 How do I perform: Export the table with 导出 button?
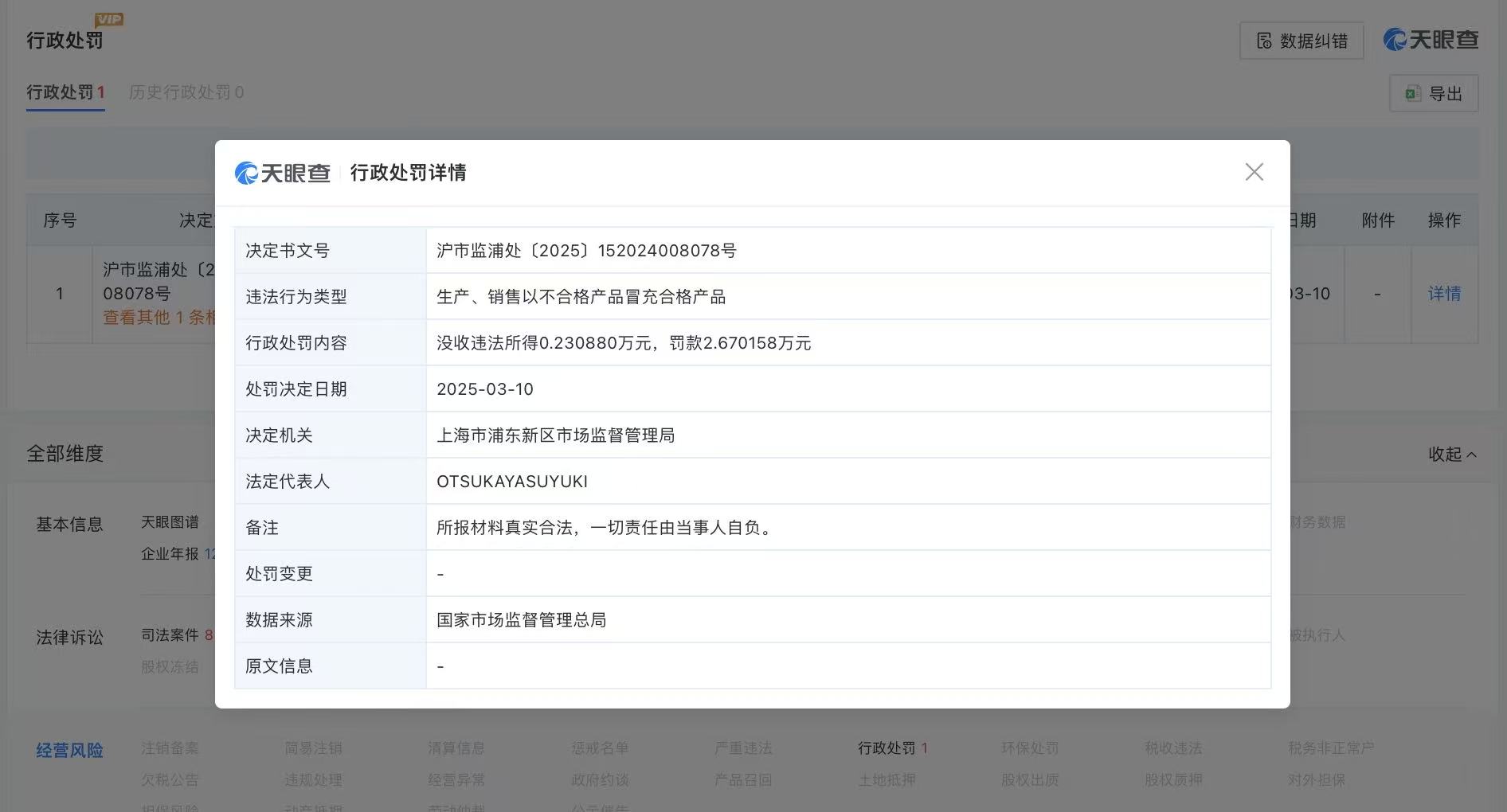(x=1434, y=93)
